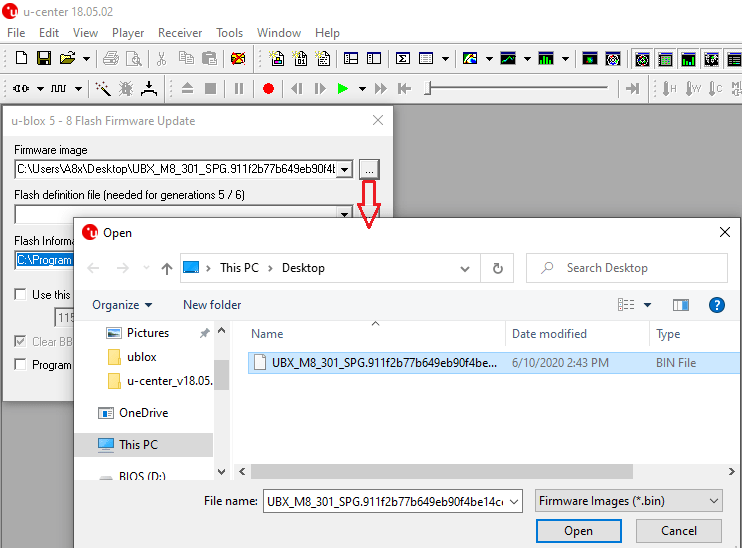The width and height of the screenshot is (742, 548).
Task: Toggle the 'Use this' baudrate checkbox
Action: click(20, 294)
